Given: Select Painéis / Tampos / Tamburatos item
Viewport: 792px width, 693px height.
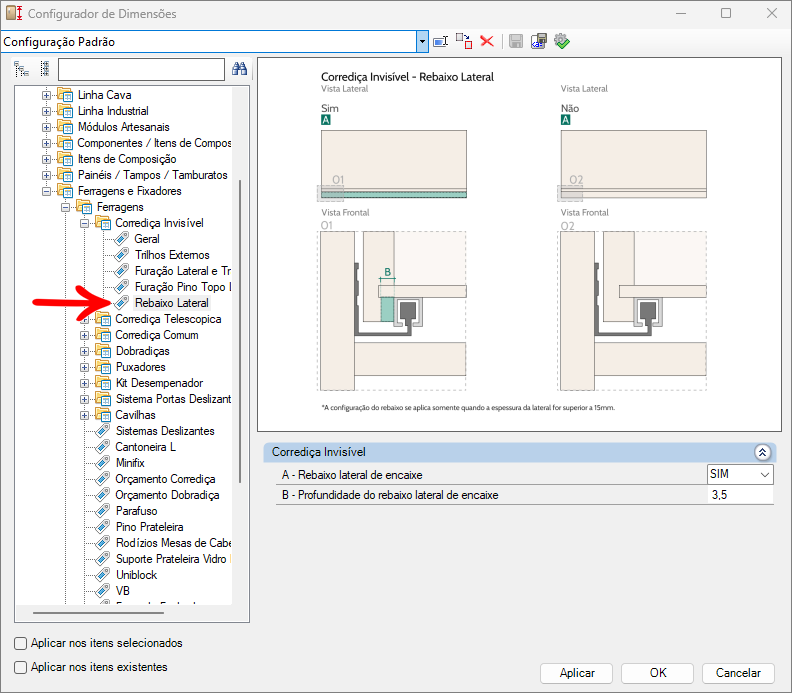Looking at the screenshot, I should pyautogui.click(x=153, y=175).
